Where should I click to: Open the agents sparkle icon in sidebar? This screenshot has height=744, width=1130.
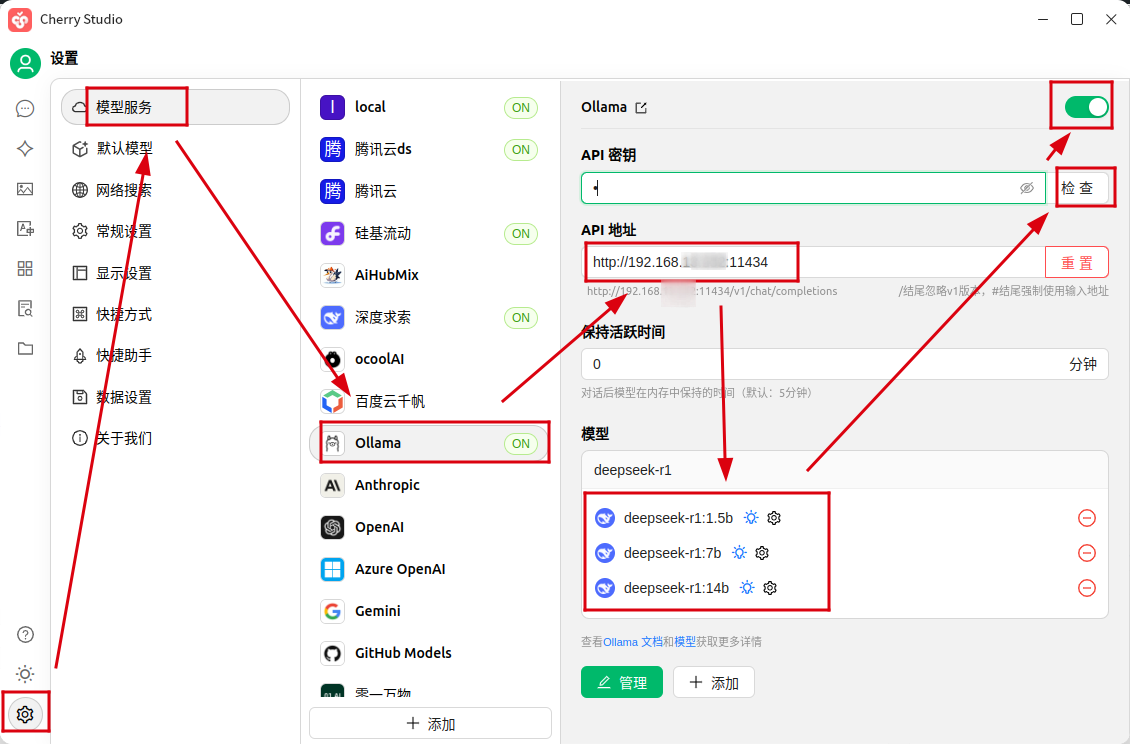(25, 148)
